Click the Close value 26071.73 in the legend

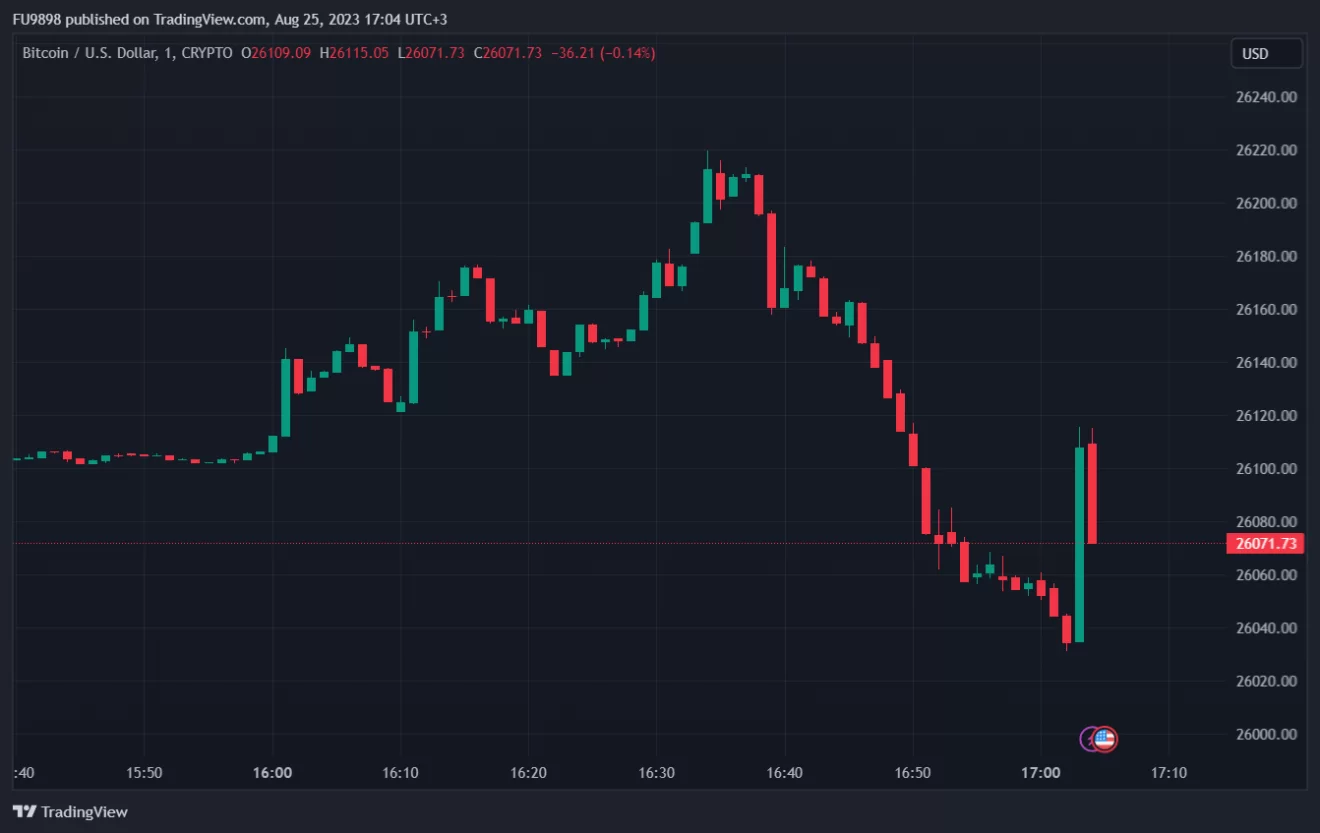tap(512, 53)
